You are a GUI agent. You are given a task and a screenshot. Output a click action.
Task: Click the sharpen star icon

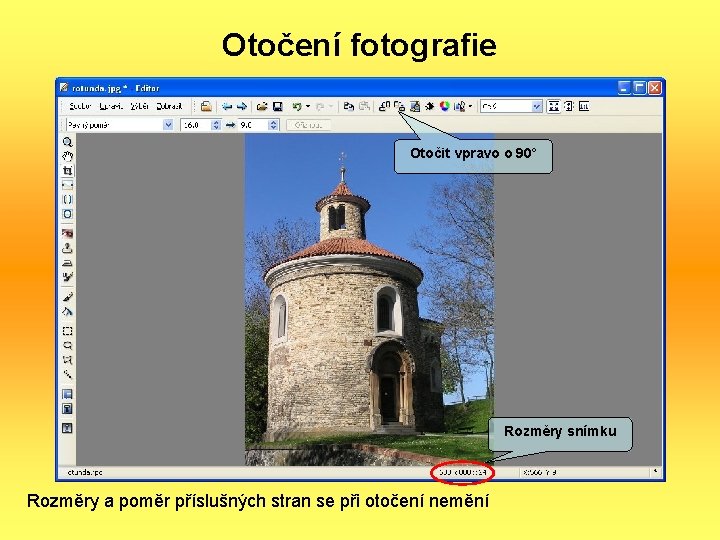[x=430, y=107]
